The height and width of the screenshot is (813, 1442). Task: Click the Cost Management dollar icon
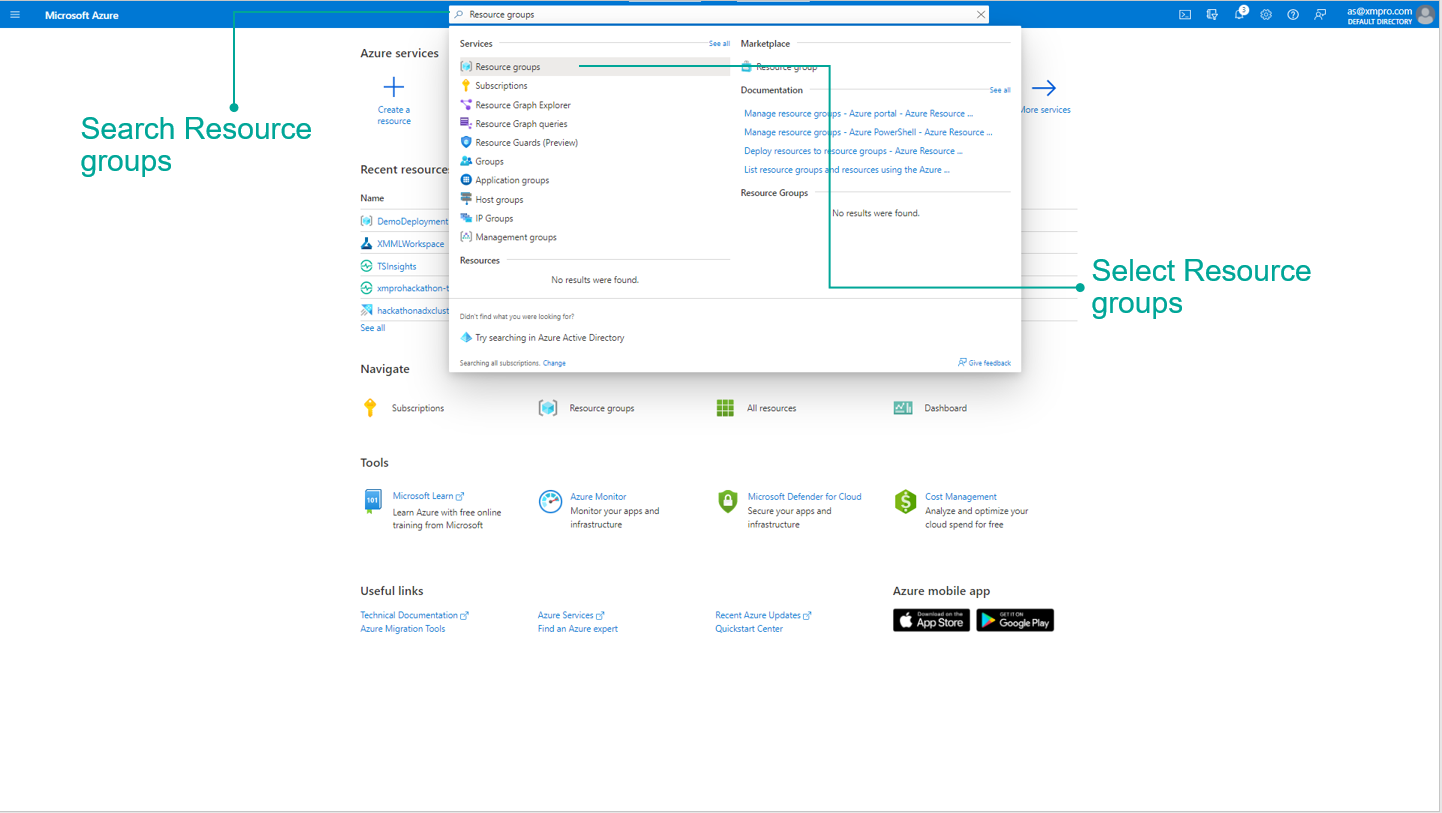(x=905, y=502)
